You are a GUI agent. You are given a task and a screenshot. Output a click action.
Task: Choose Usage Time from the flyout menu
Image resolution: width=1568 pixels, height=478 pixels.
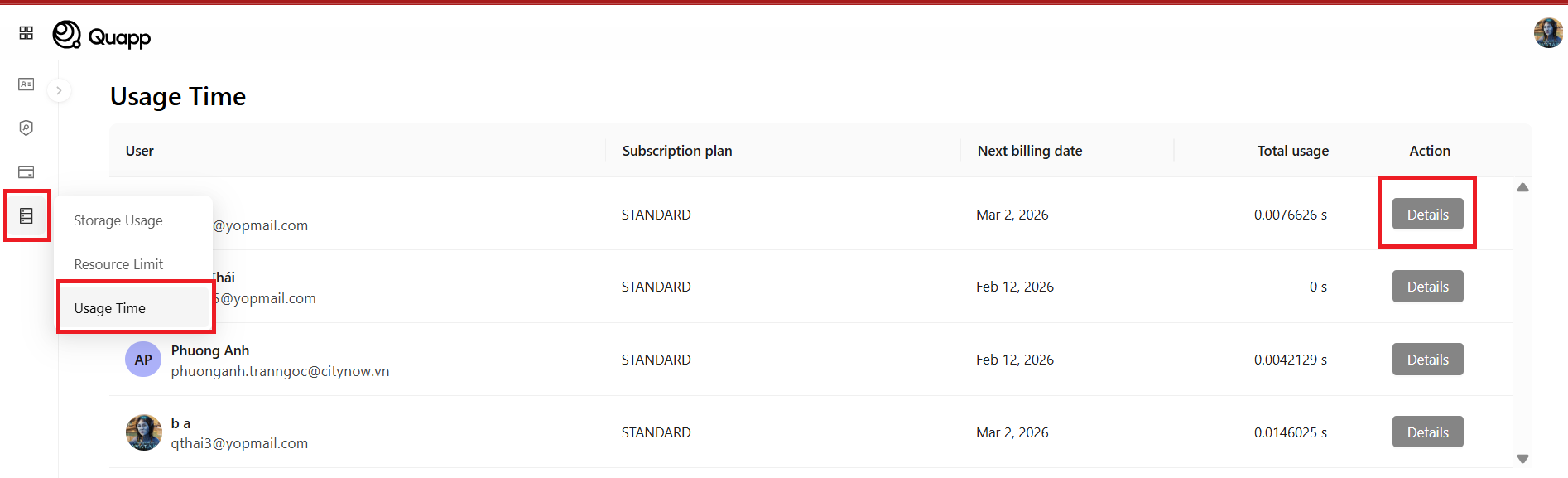(110, 308)
